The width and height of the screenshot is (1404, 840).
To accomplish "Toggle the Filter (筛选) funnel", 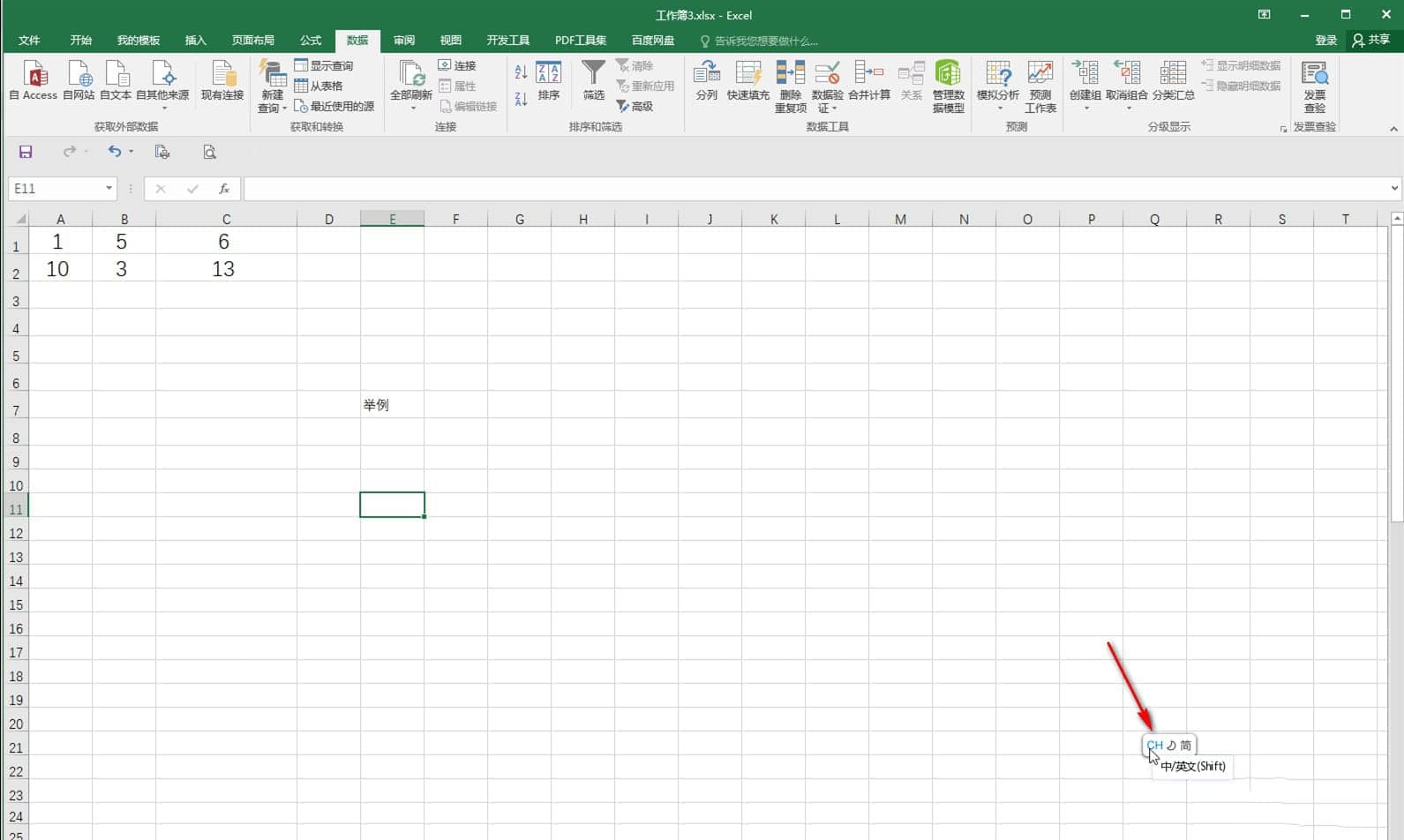I will [x=594, y=80].
